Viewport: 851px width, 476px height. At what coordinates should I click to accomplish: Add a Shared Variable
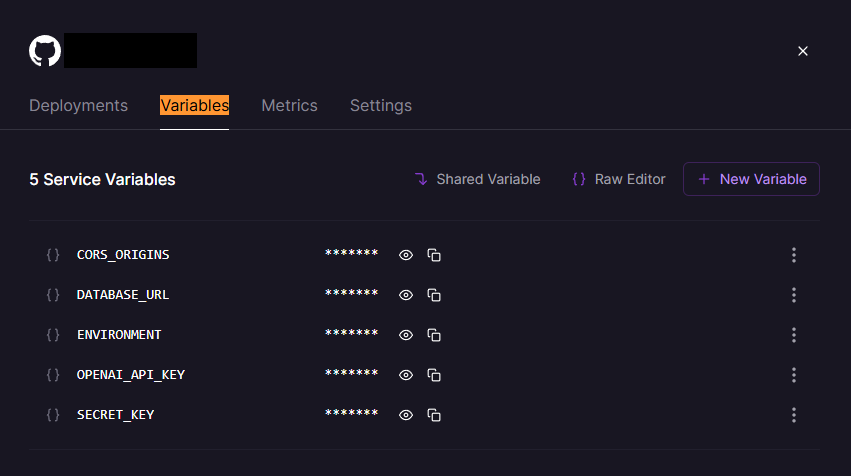(x=477, y=179)
